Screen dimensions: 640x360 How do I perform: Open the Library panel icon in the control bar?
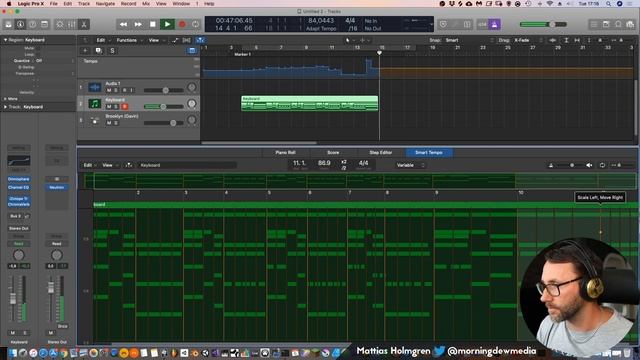point(8,24)
